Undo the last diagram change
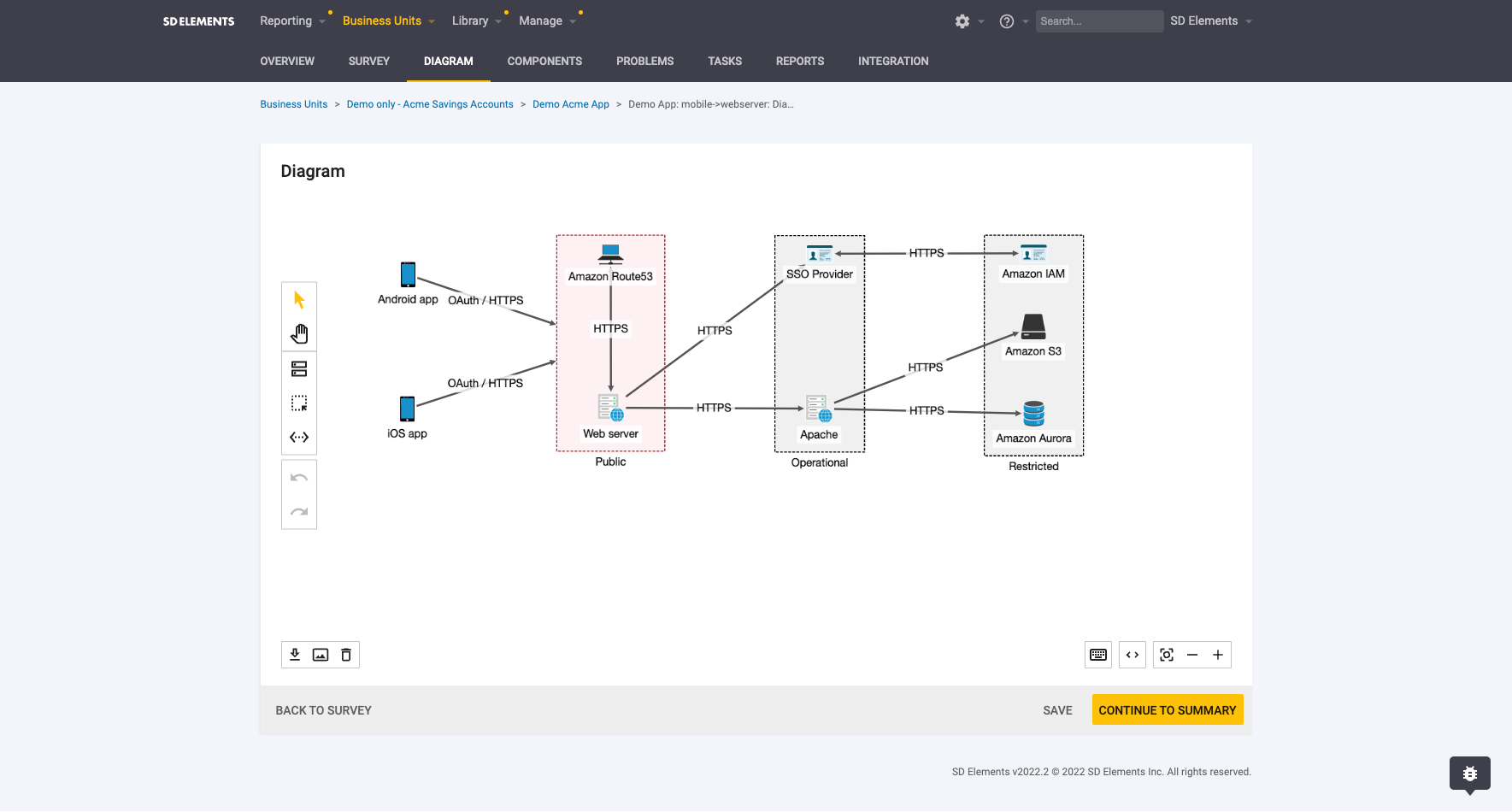This screenshot has height=812, width=1512. point(299,478)
